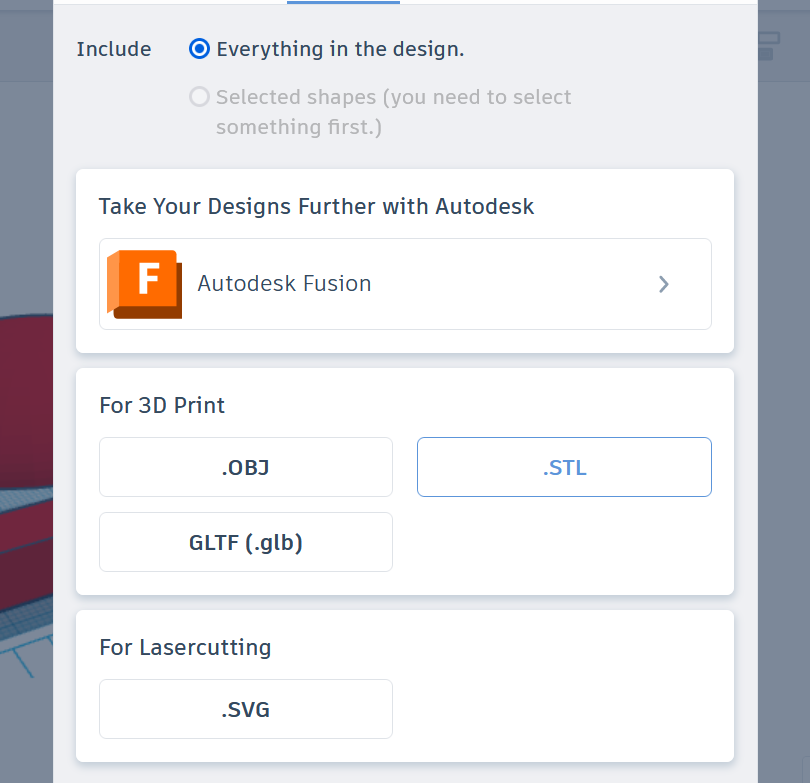Choose the "Selected shapes" radio option
810x783 pixels.
click(x=199, y=97)
